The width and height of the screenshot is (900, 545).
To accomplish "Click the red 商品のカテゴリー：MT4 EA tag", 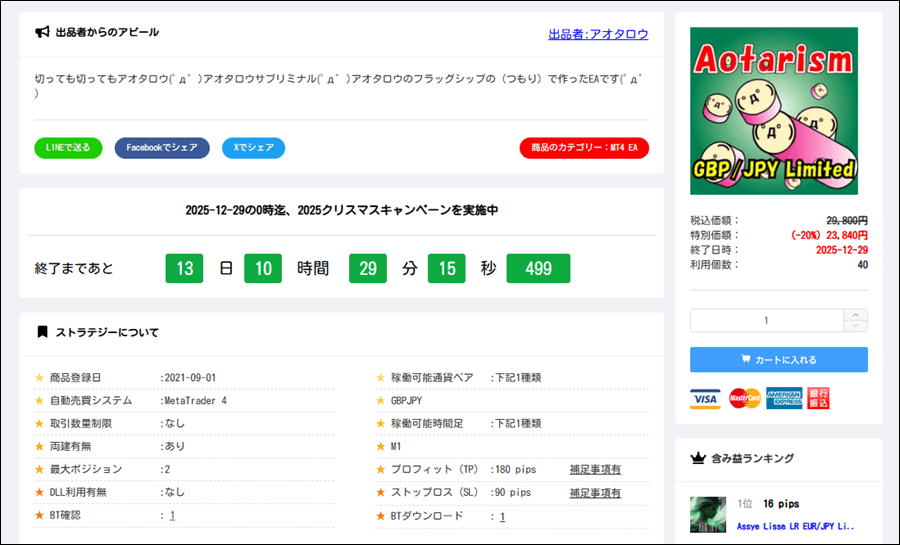I will [584, 148].
